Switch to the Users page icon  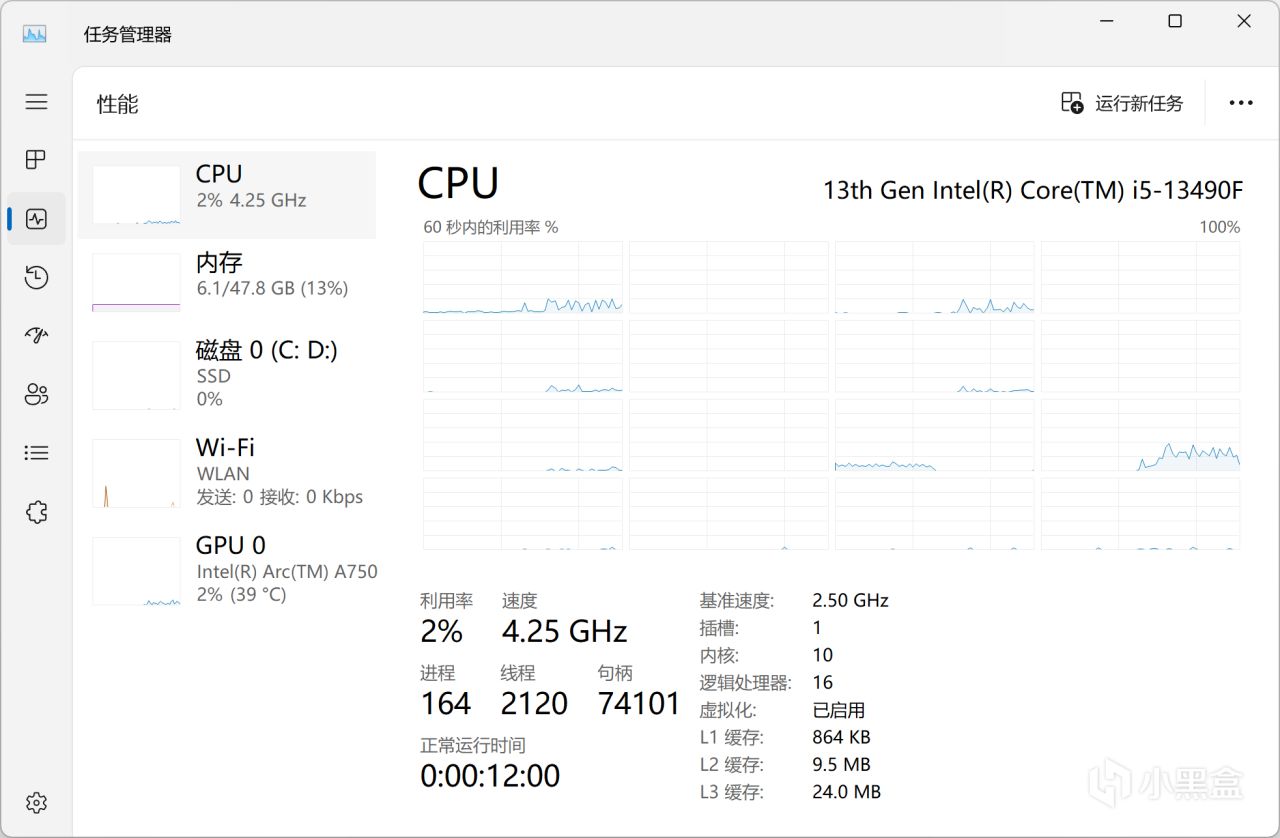(37, 394)
